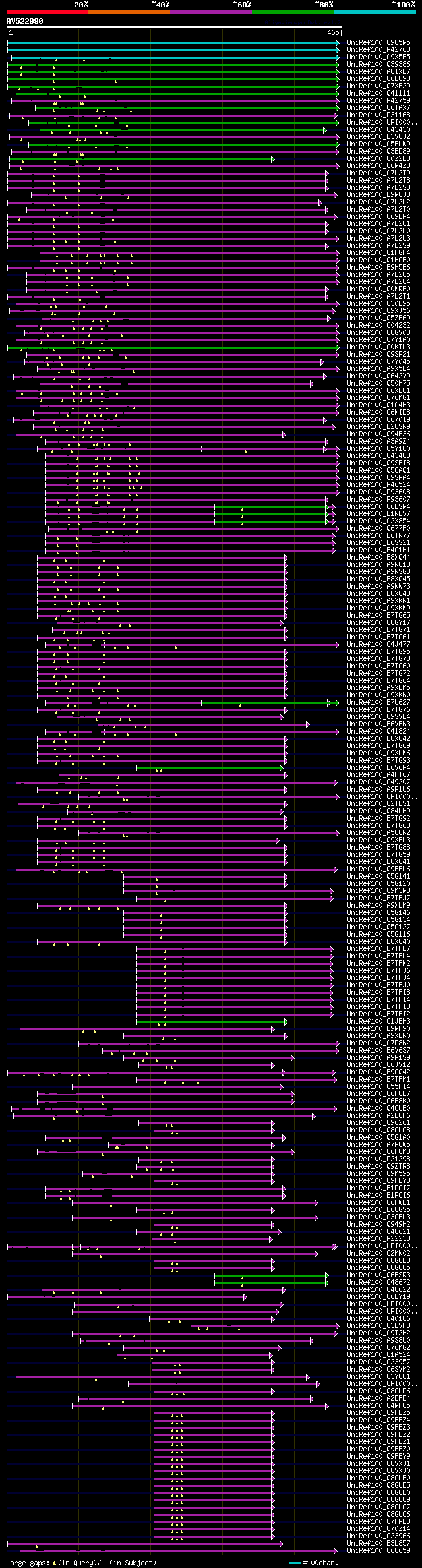
Task: Select the UniRef100_A4FT67 label
Action: point(378,774)
